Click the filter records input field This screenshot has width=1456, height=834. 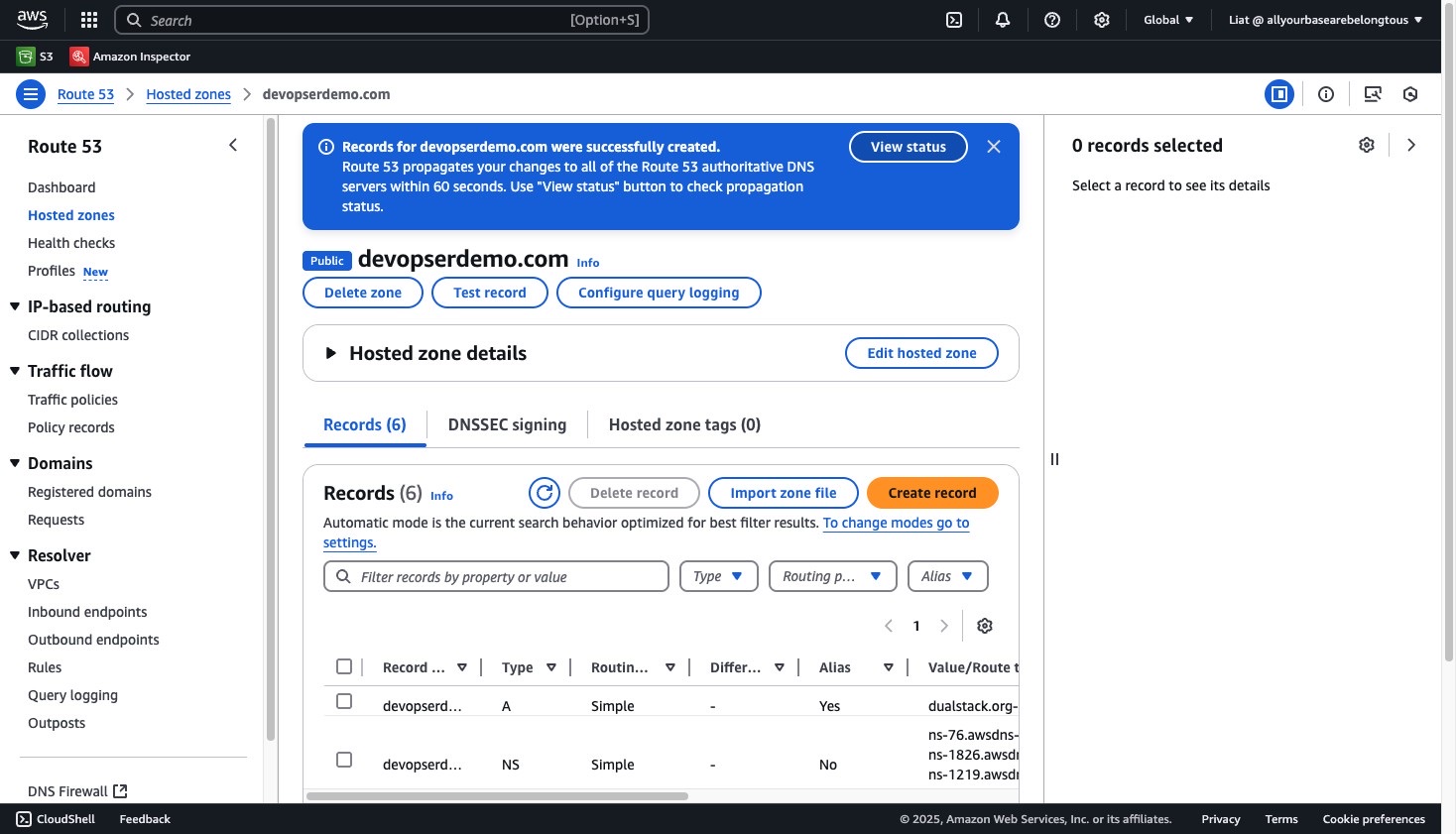(x=496, y=576)
